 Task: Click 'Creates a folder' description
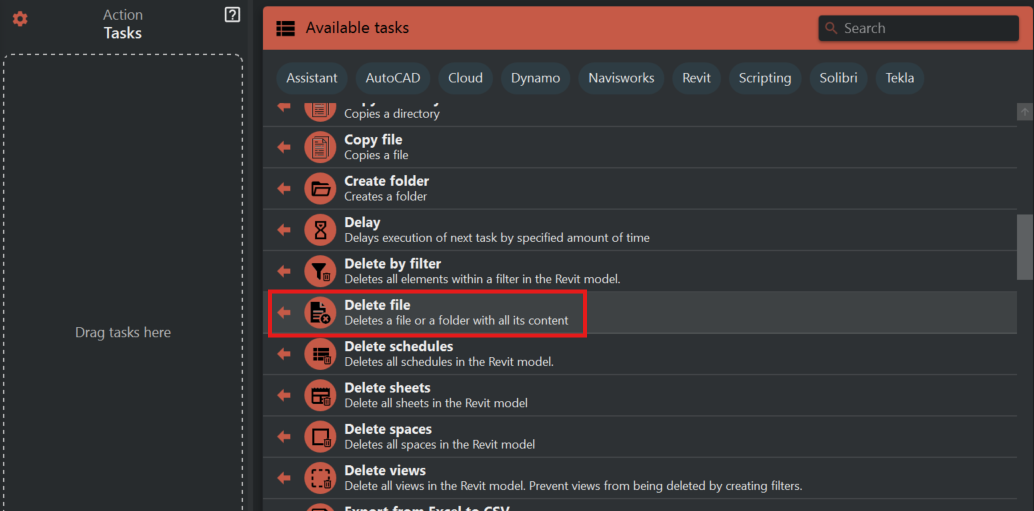[385, 196]
